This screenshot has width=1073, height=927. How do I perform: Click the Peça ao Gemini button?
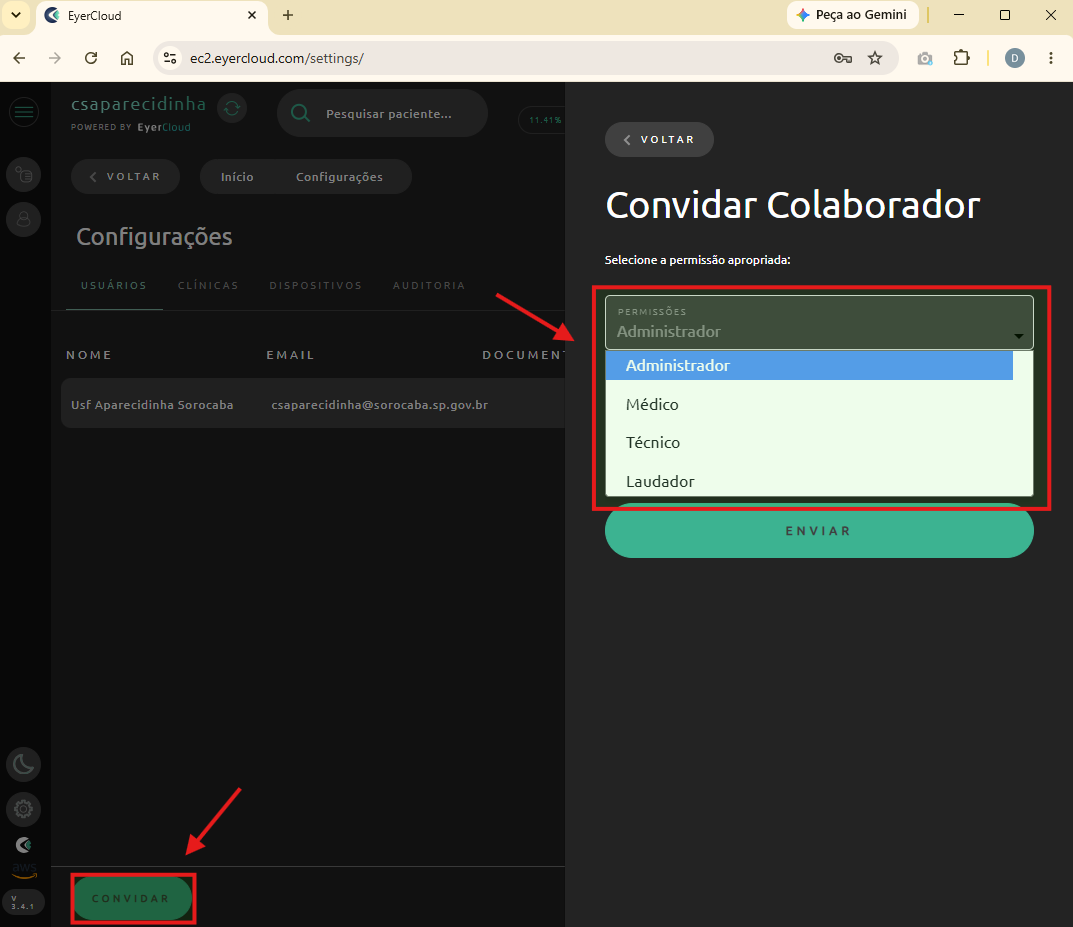coord(853,15)
